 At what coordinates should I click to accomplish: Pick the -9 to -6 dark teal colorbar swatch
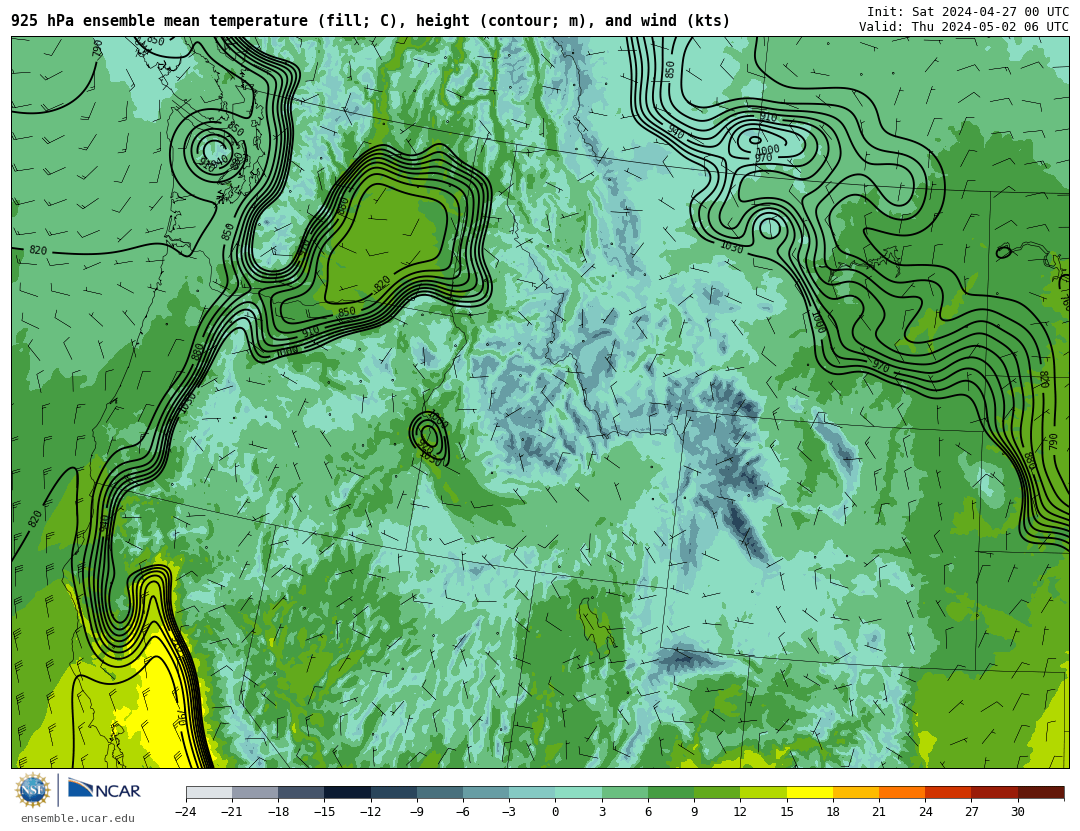pyautogui.click(x=439, y=792)
